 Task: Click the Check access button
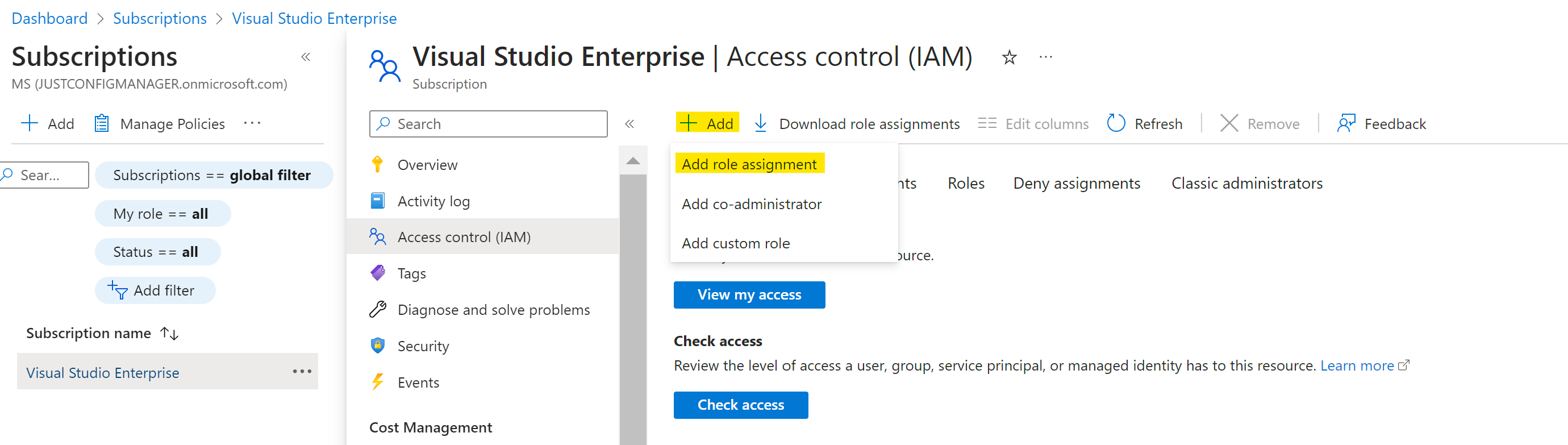tap(740, 405)
